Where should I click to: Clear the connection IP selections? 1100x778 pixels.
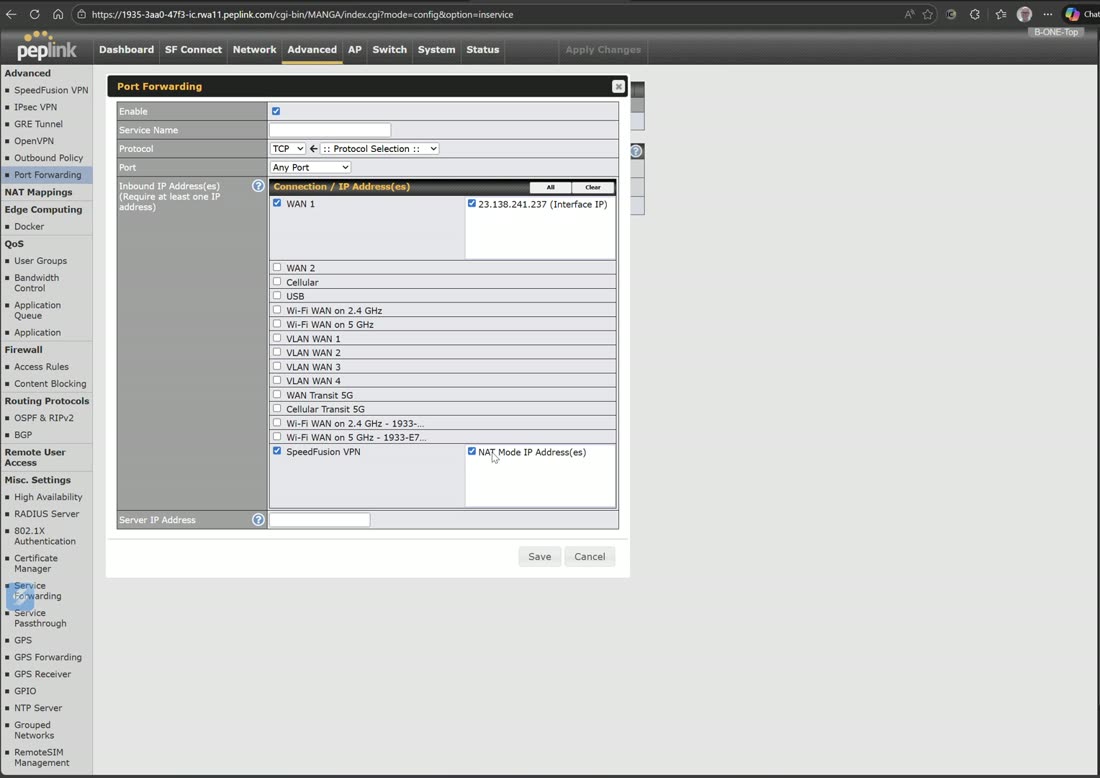[593, 187]
